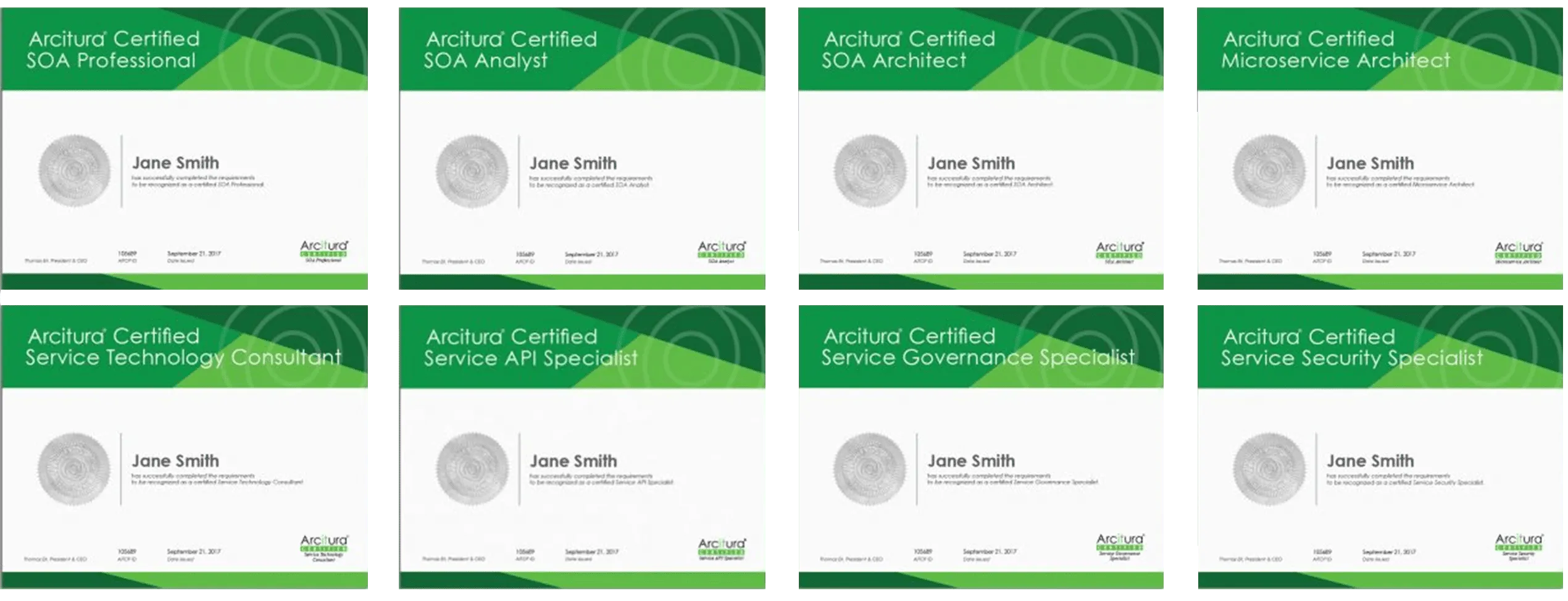
Task: Click issue date on Service Governance Specialist certificate
Action: point(990,552)
